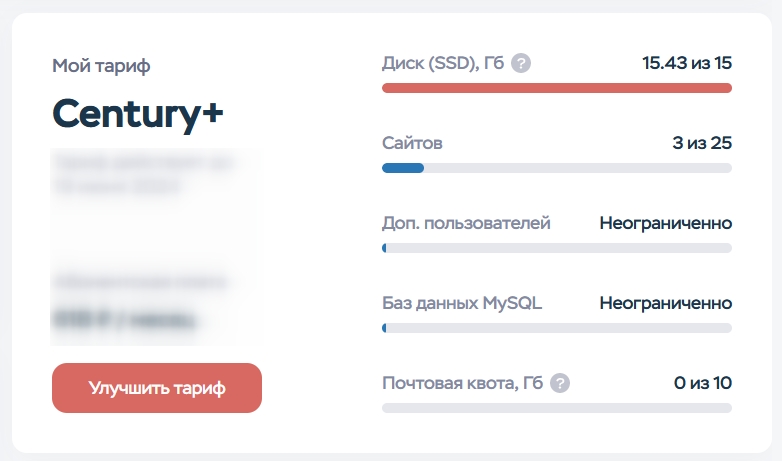
Task: Open help icon next to Почтовая квота
Action: (x=560, y=383)
